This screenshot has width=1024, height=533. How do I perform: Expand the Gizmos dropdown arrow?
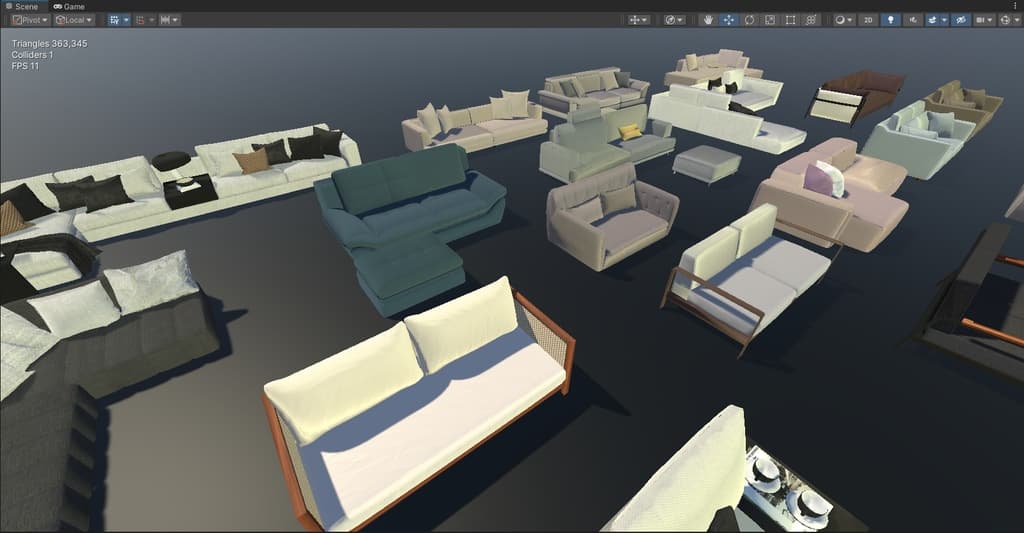coord(1016,20)
